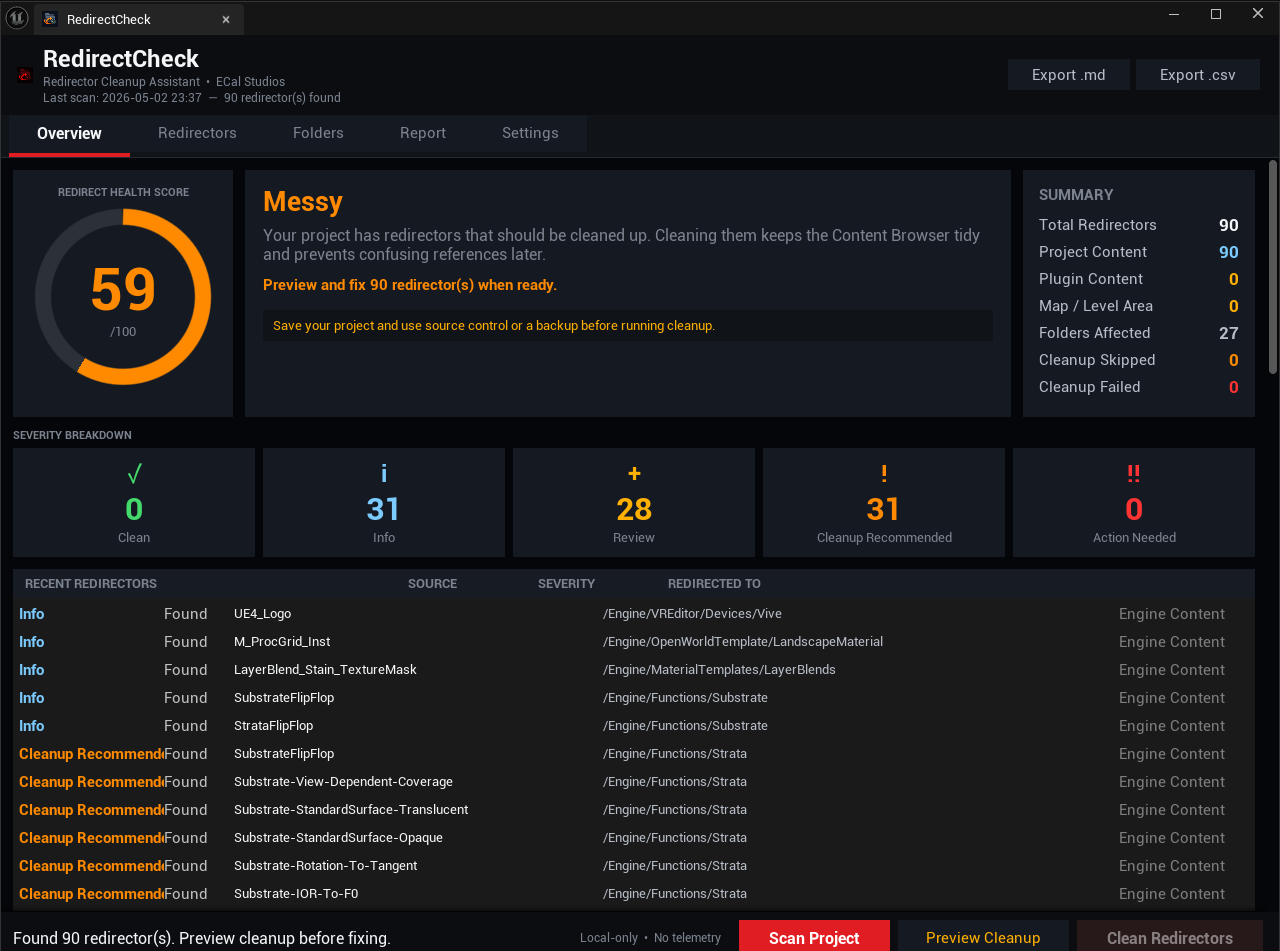This screenshot has height=951, width=1280.
Task: Click the 'Found 90 redirector(s)' status message
Action: click(201, 938)
